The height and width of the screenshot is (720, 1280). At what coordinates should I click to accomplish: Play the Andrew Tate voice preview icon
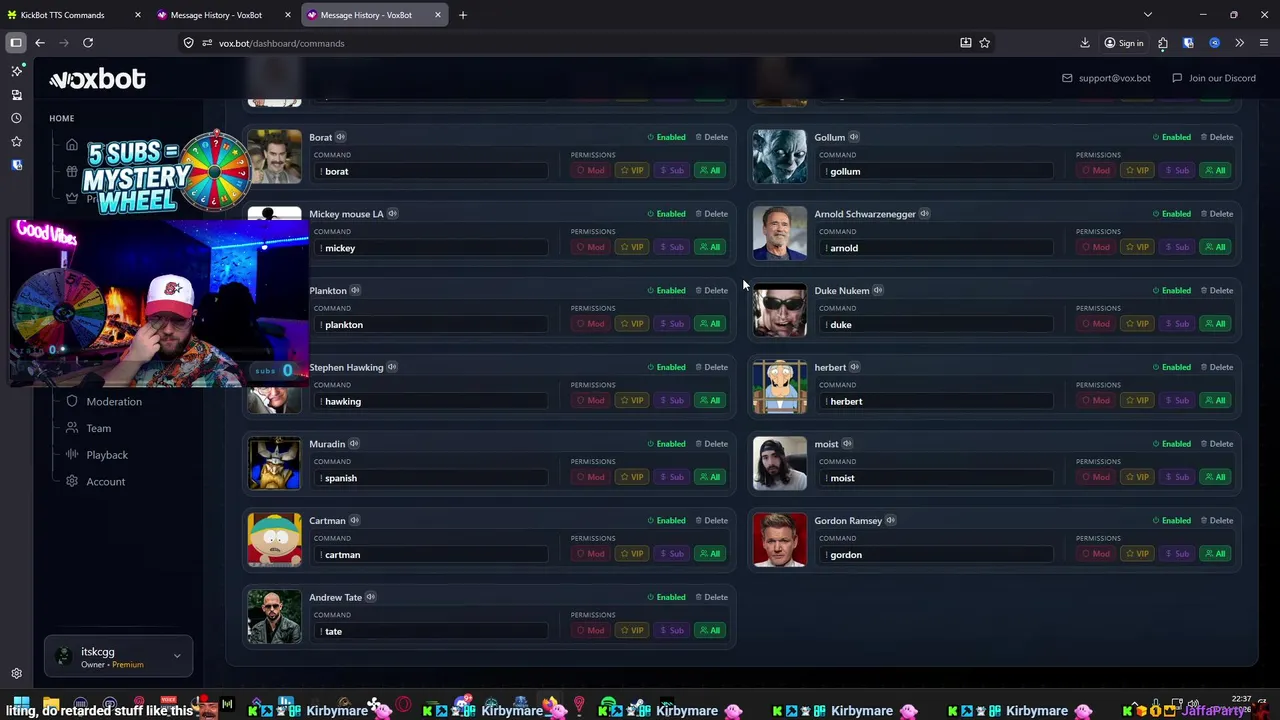point(371,597)
